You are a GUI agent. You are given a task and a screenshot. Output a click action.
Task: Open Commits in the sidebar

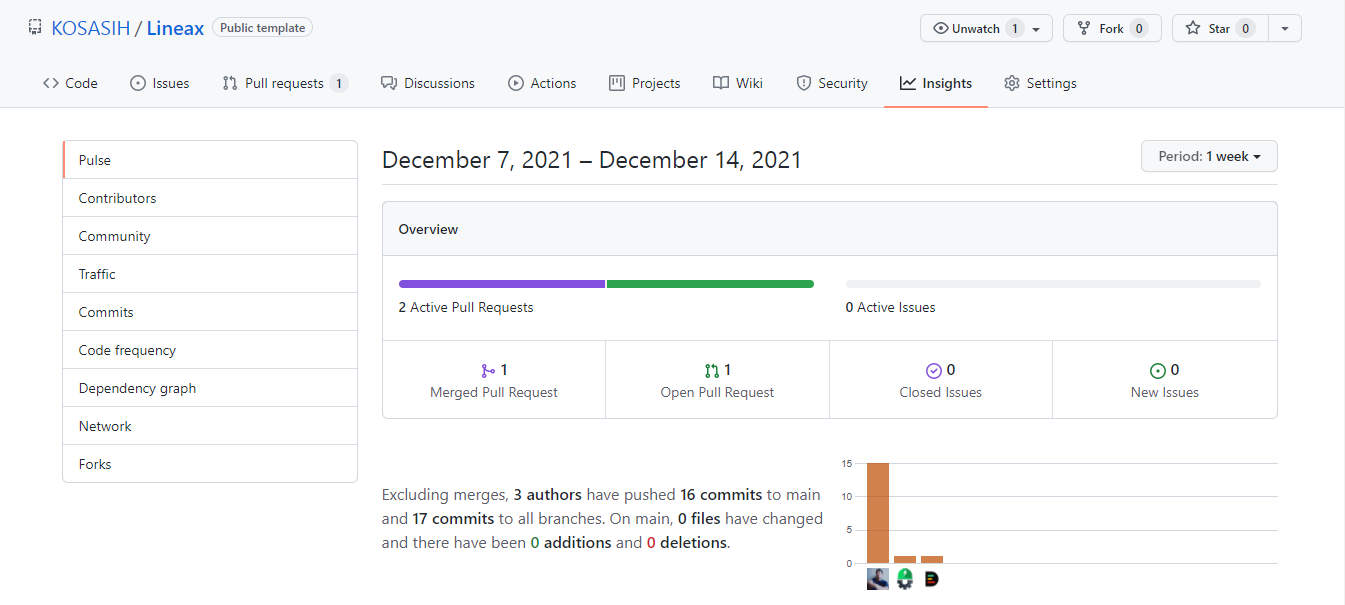(210, 312)
